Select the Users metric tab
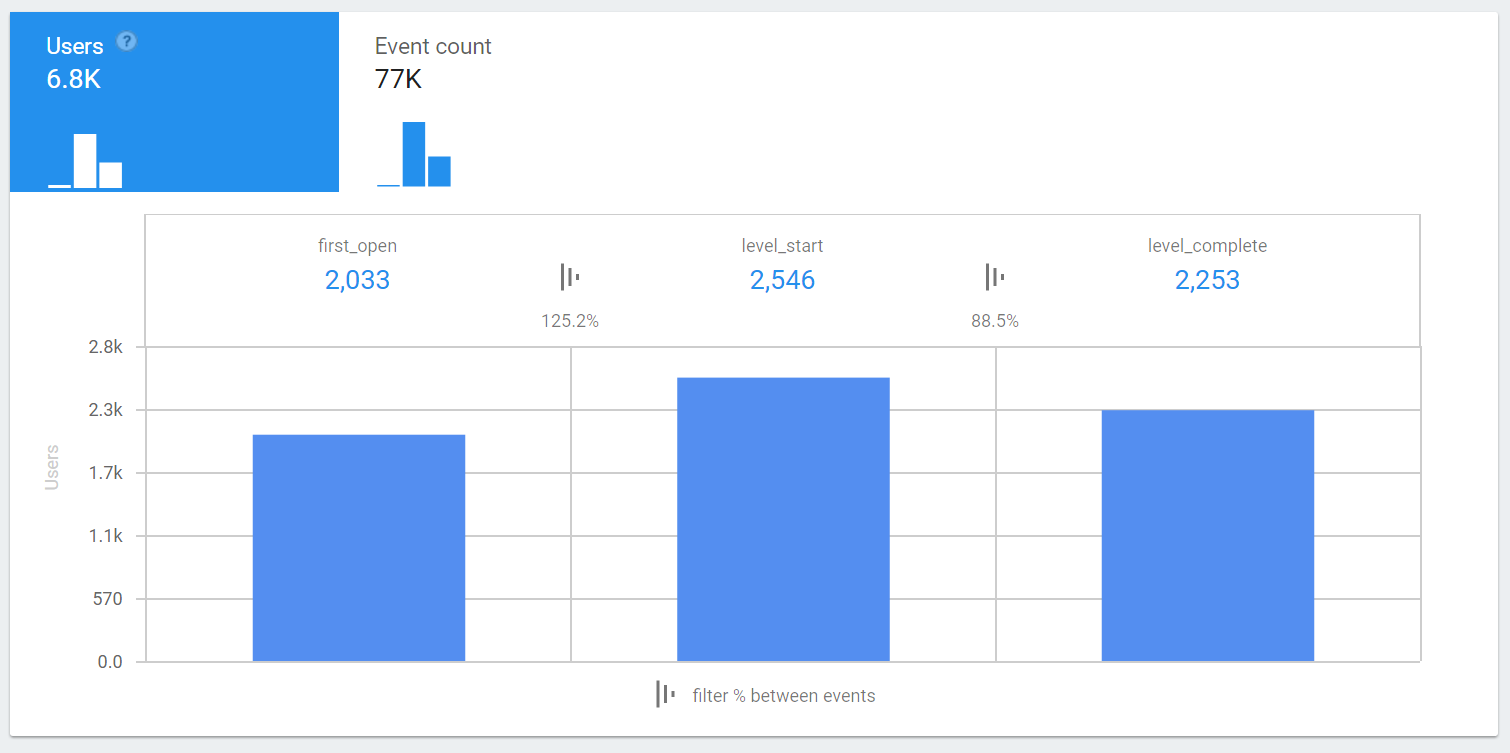The height and width of the screenshot is (753, 1510). (x=174, y=101)
